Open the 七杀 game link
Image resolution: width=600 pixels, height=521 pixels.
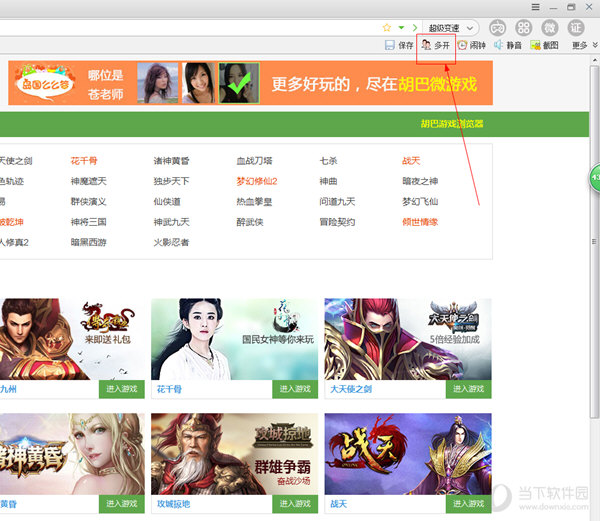328,161
